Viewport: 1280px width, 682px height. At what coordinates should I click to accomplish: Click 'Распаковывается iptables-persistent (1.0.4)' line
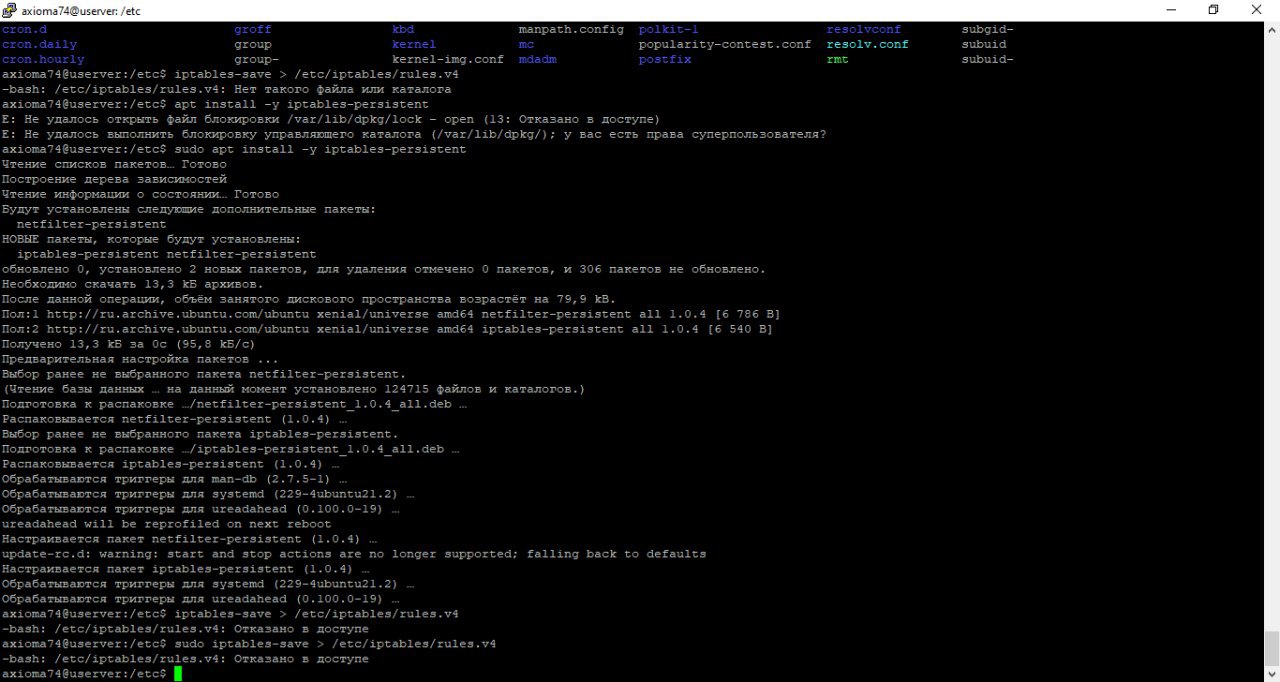click(x=170, y=464)
